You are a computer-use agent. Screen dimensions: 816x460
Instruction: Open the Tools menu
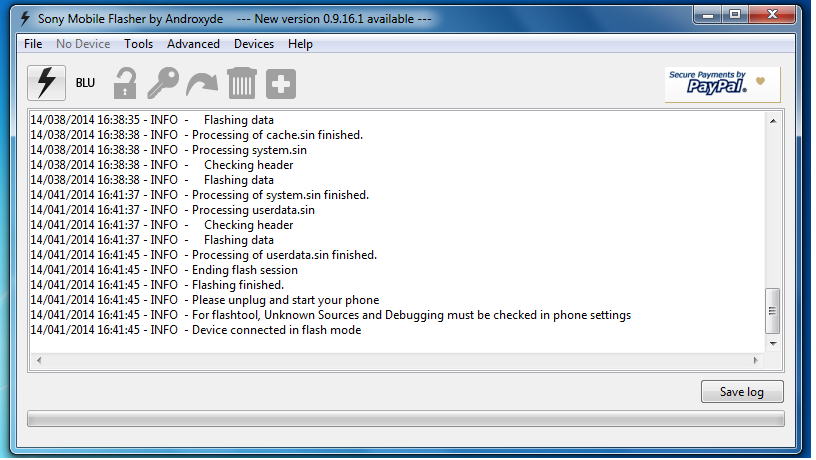point(138,44)
